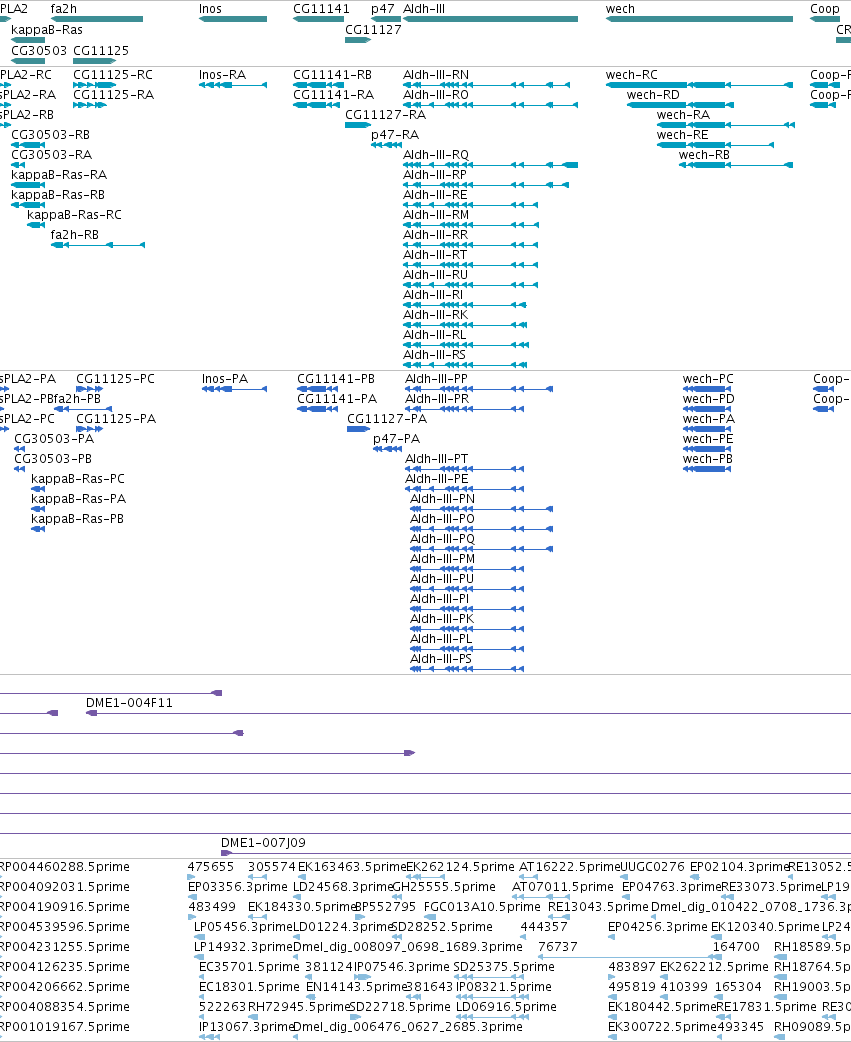Click the Aldh-III-RQ transcript label
The height and width of the screenshot is (1042, 851).
point(436,155)
